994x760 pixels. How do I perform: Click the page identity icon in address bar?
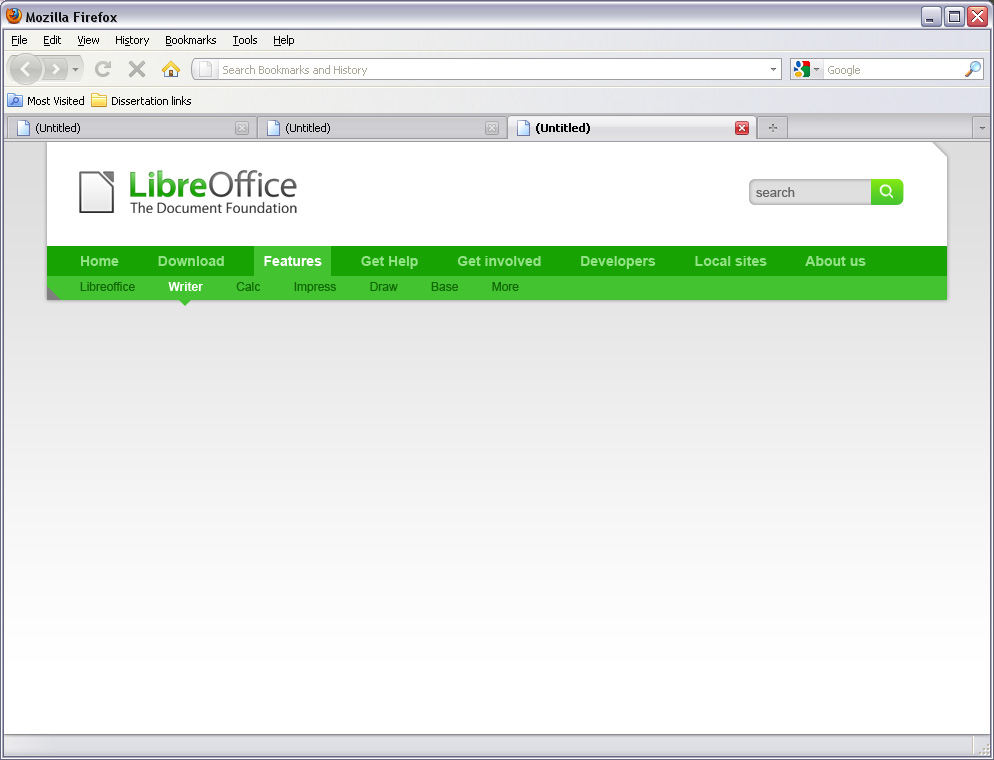205,70
